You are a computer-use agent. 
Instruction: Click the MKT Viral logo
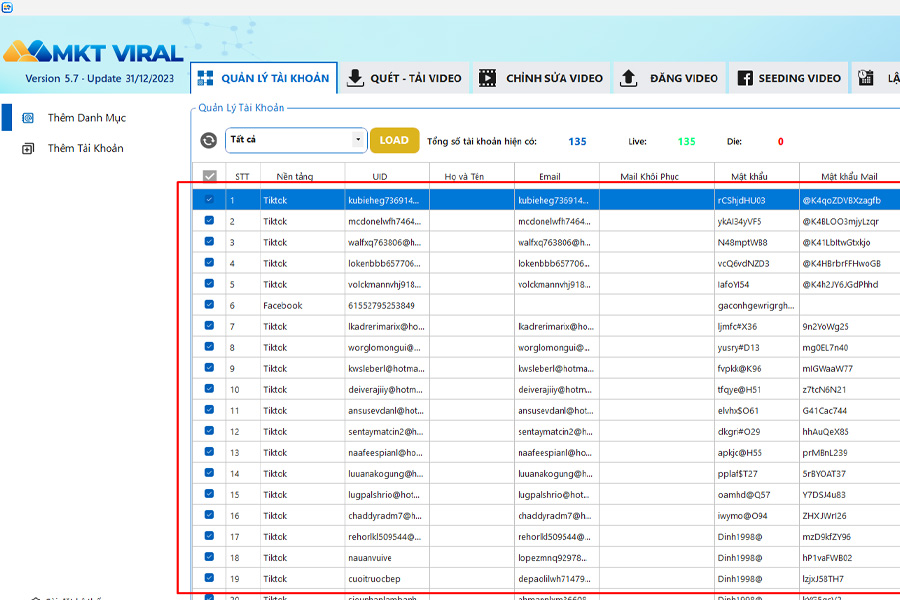pos(94,52)
